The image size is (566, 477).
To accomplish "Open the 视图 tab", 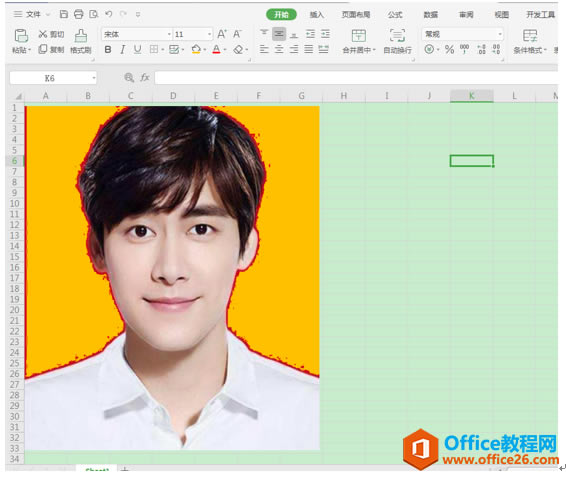I will [x=501, y=14].
